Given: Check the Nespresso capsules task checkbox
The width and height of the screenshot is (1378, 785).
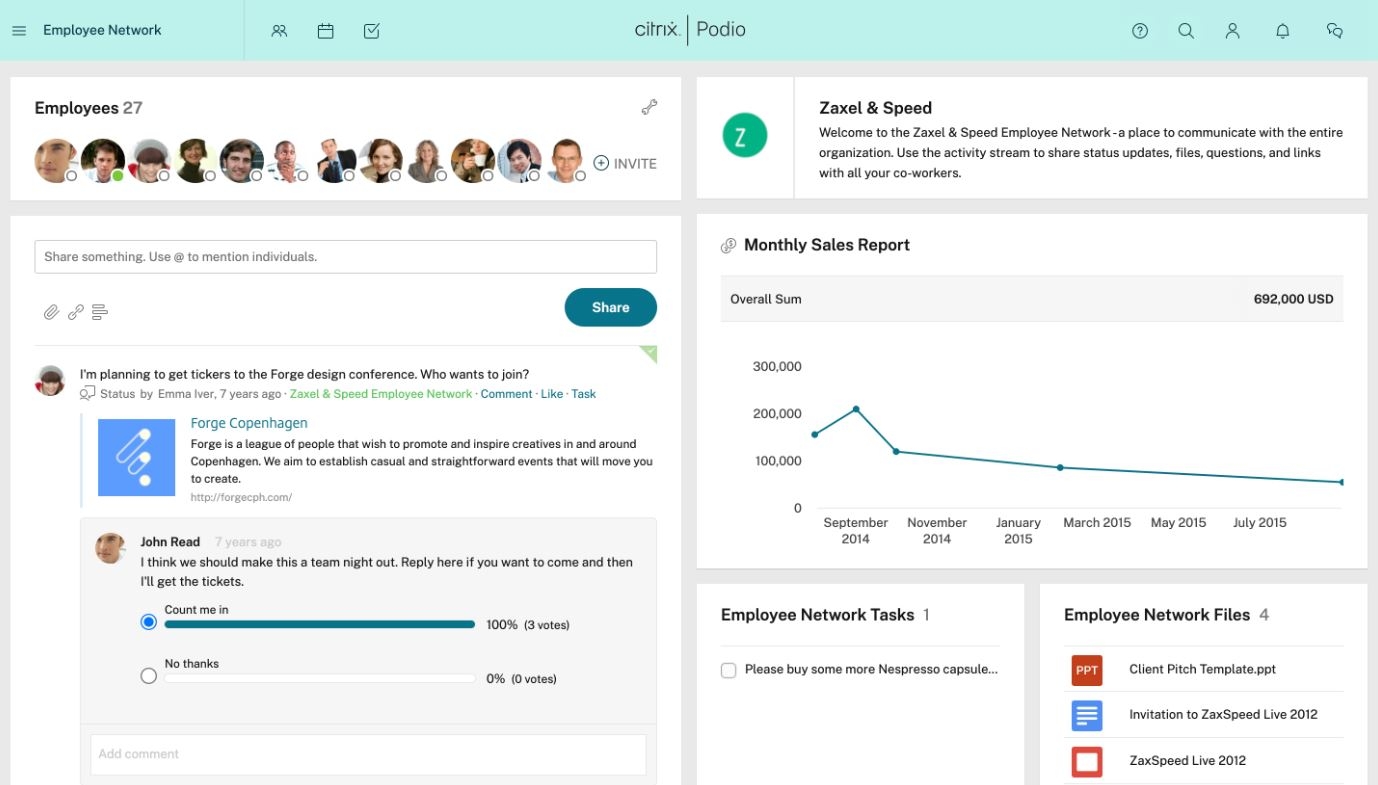Looking at the screenshot, I should [729, 670].
